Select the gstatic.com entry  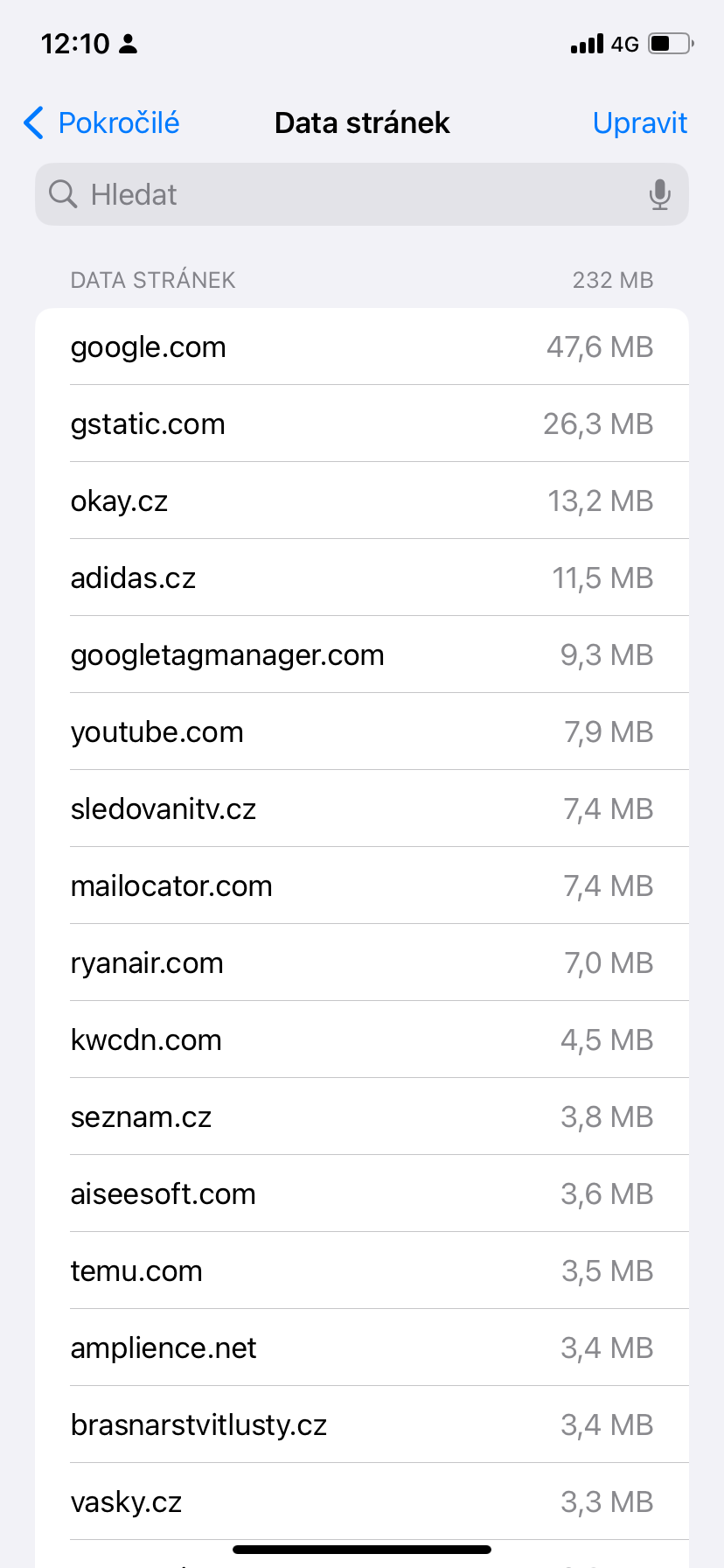[362, 424]
